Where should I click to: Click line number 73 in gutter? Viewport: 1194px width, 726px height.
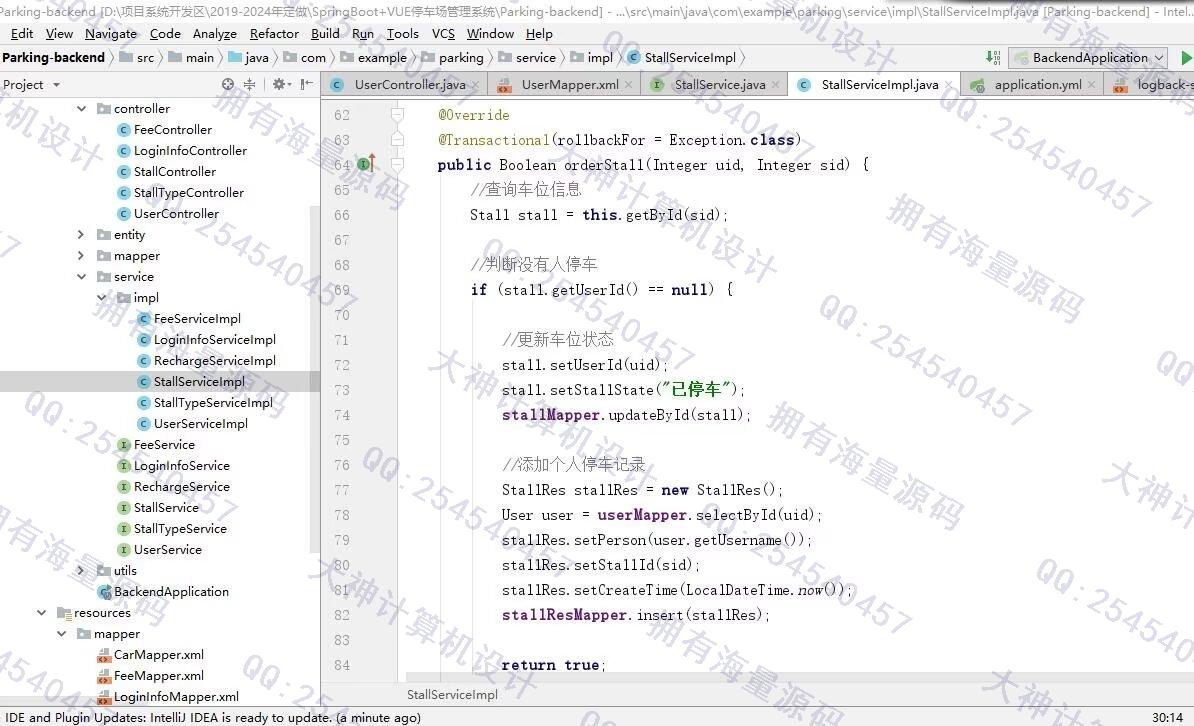pos(341,390)
